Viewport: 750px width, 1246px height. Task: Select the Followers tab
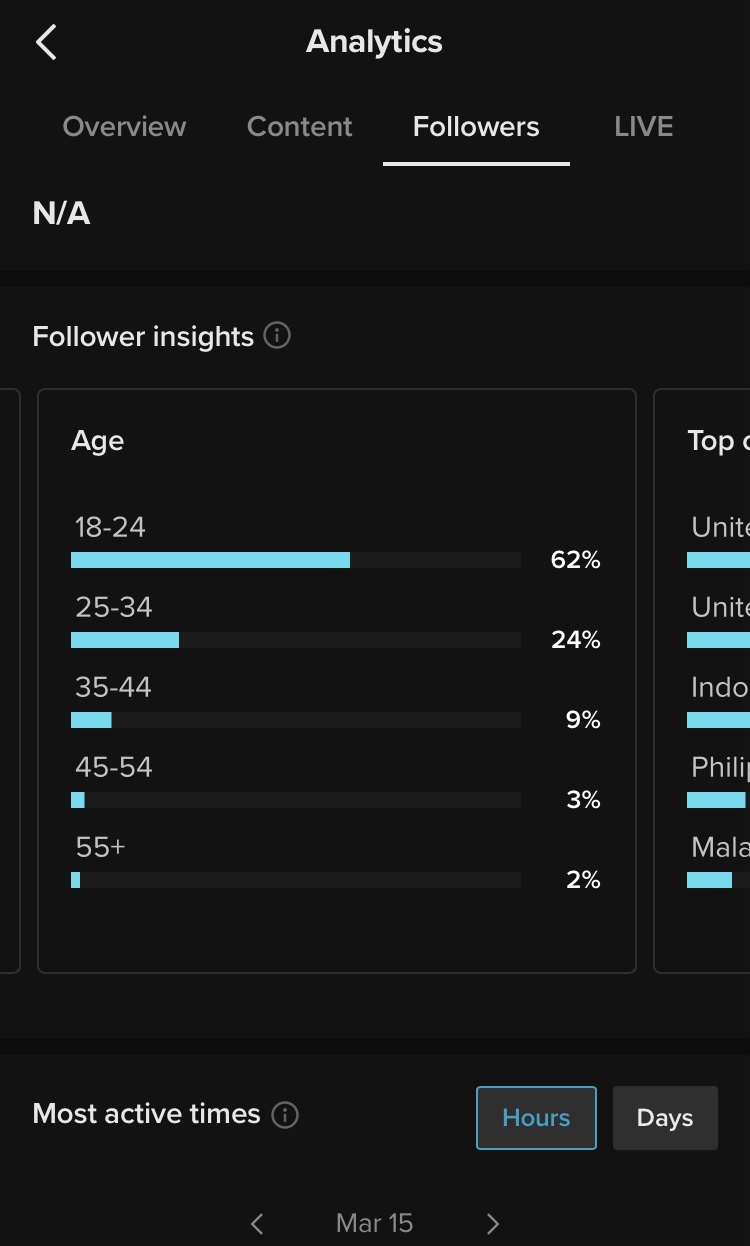[476, 127]
